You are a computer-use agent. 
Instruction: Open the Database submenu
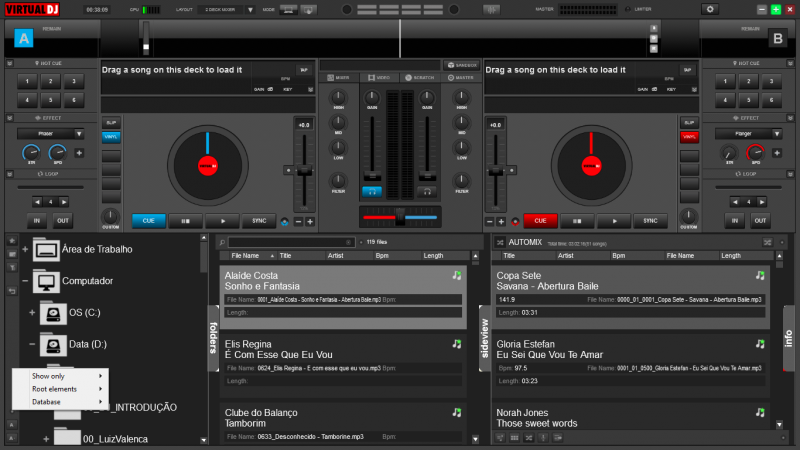(x=60, y=402)
